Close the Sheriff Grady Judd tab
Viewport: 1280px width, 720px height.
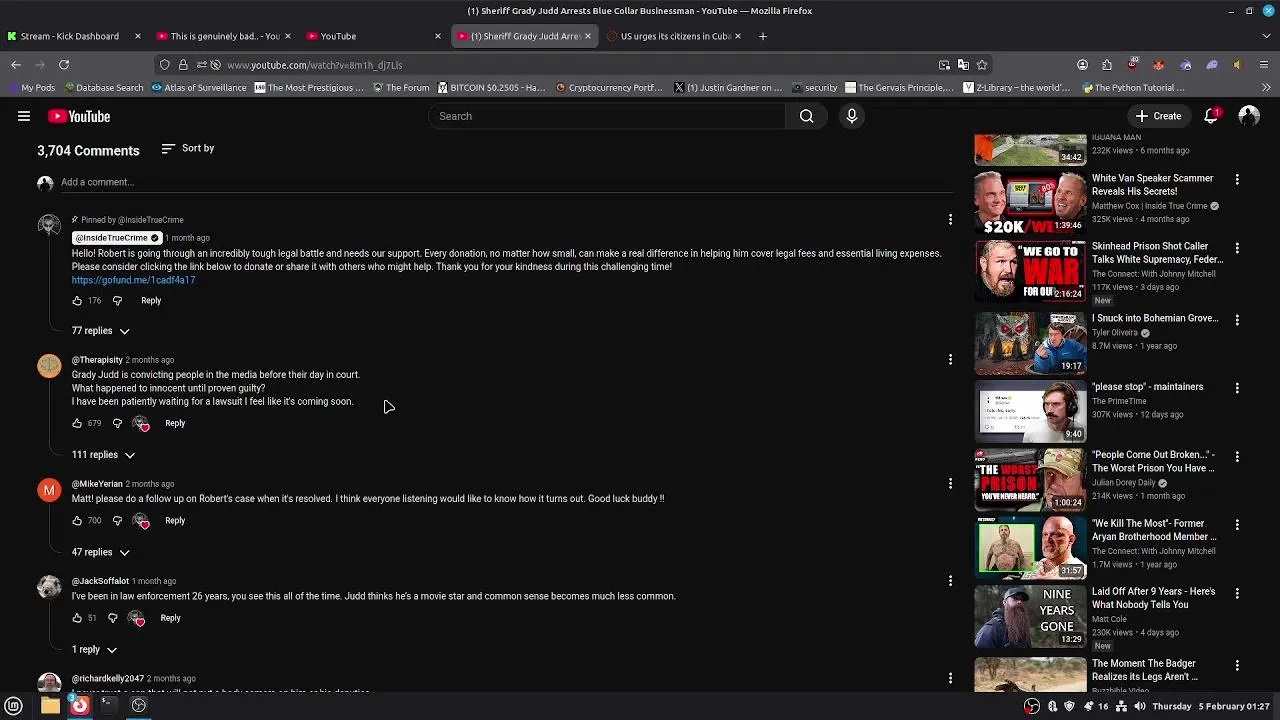point(588,36)
